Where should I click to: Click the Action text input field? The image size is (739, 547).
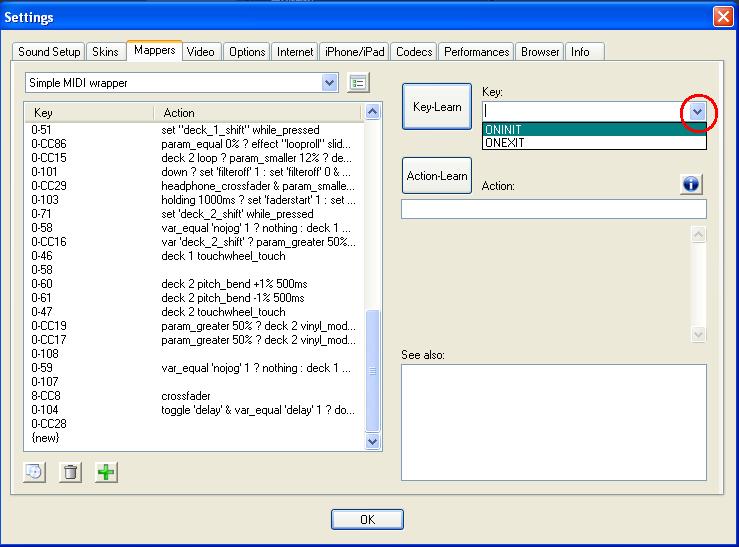click(x=553, y=209)
